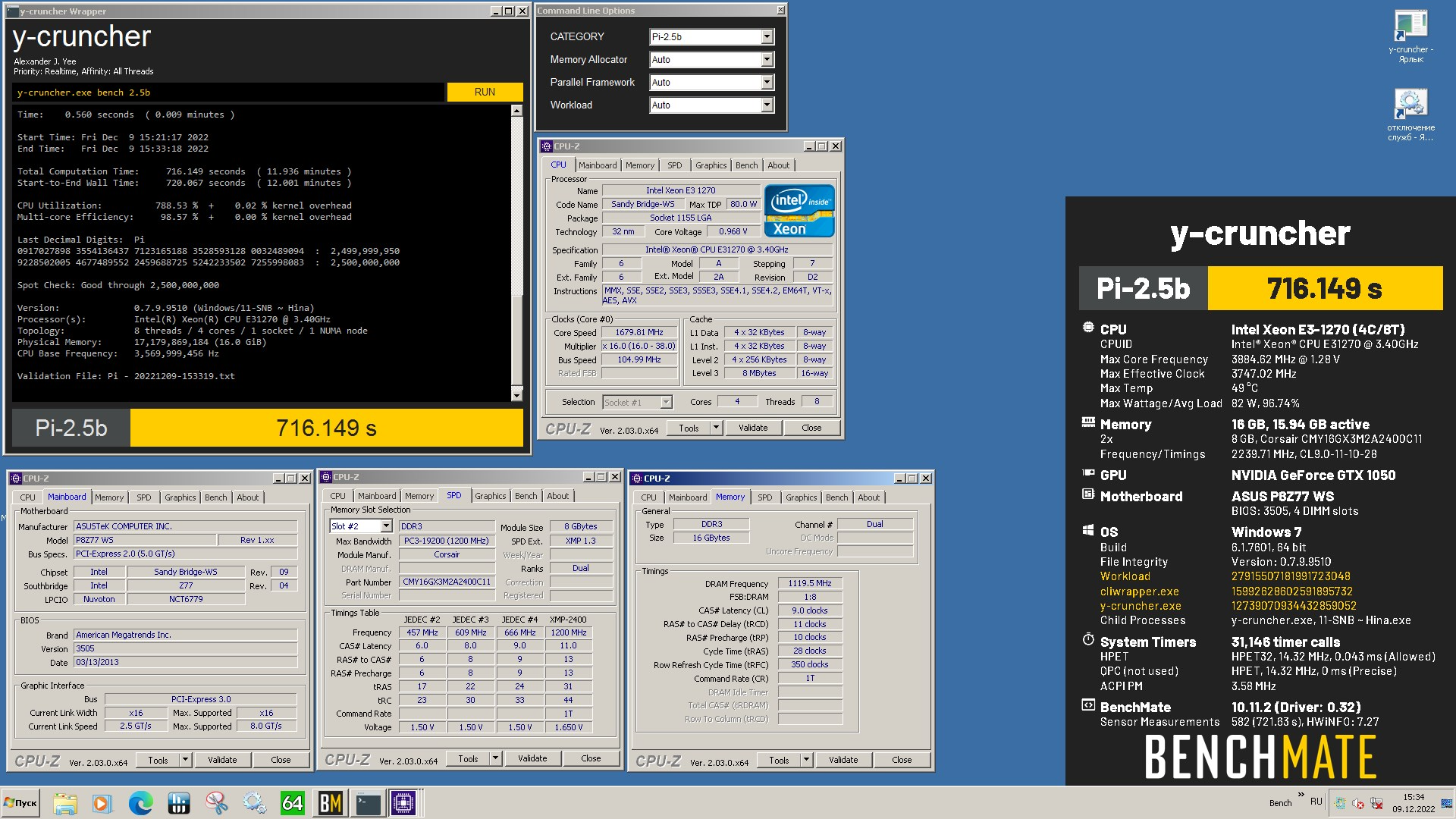
Task: Click the CPU-Z chip icon in taskbar
Action: click(403, 802)
